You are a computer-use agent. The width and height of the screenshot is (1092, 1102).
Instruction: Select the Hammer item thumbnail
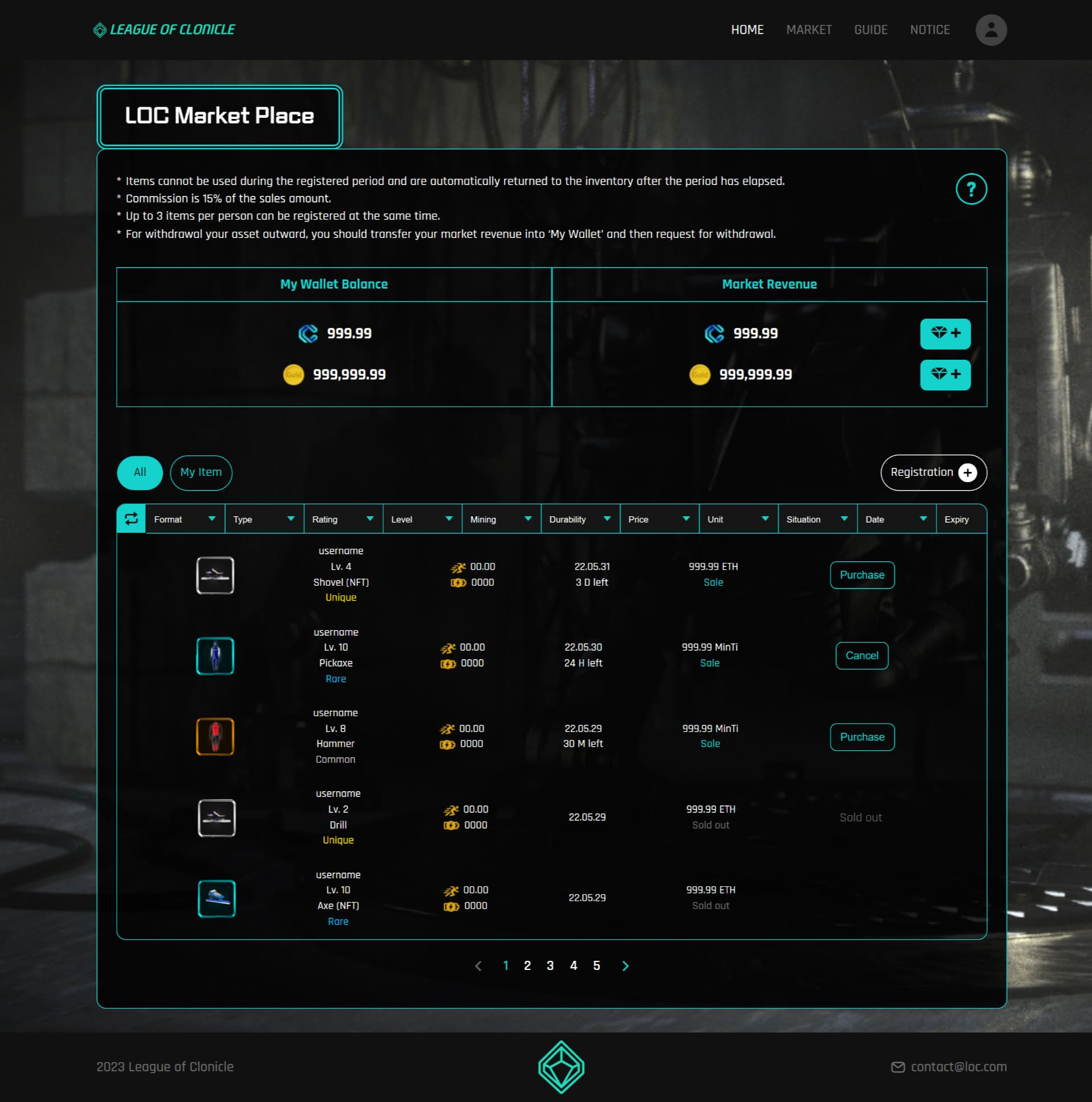215,737
